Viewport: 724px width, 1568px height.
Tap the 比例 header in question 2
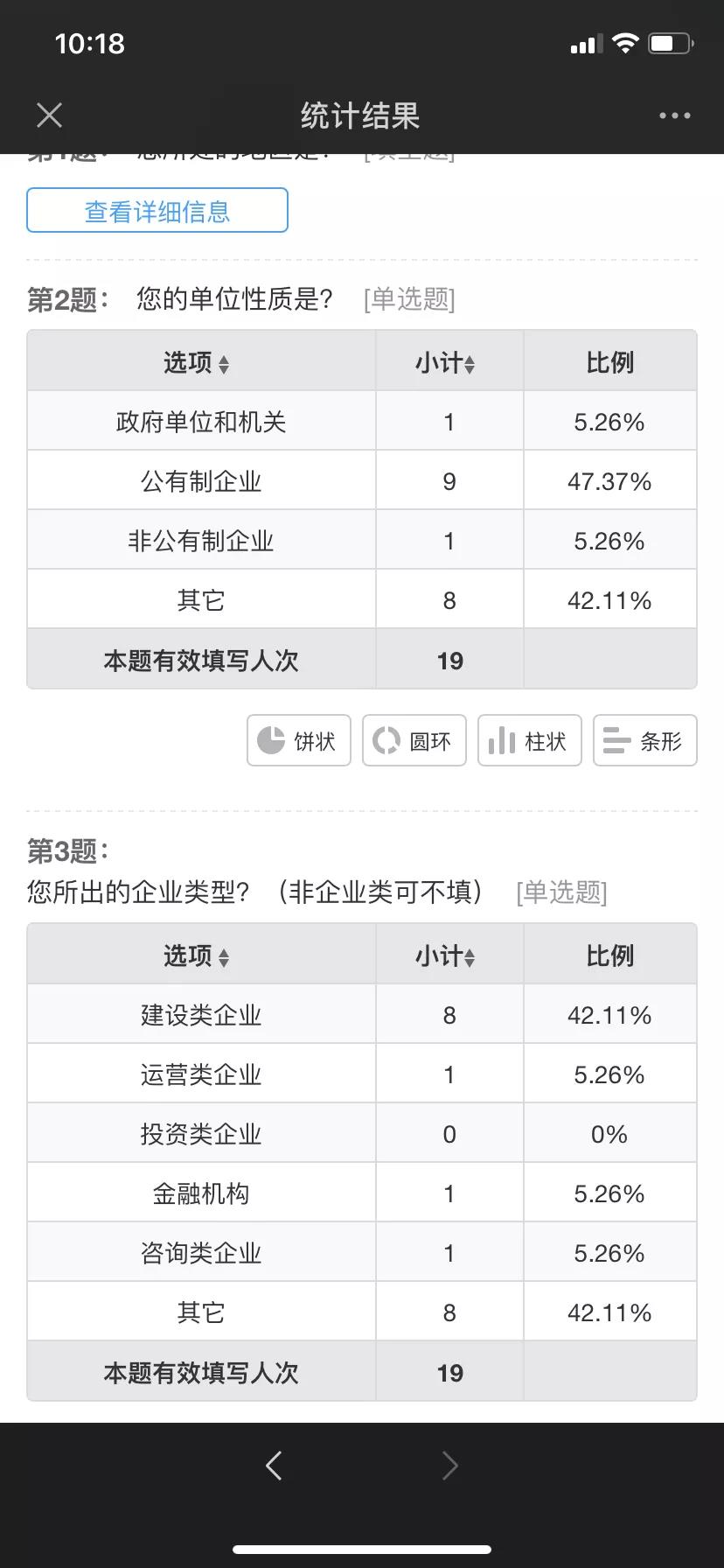[609, 362]
